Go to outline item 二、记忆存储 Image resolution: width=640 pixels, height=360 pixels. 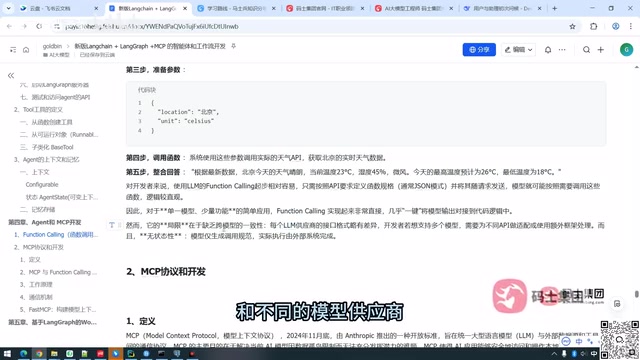[38, 209]
